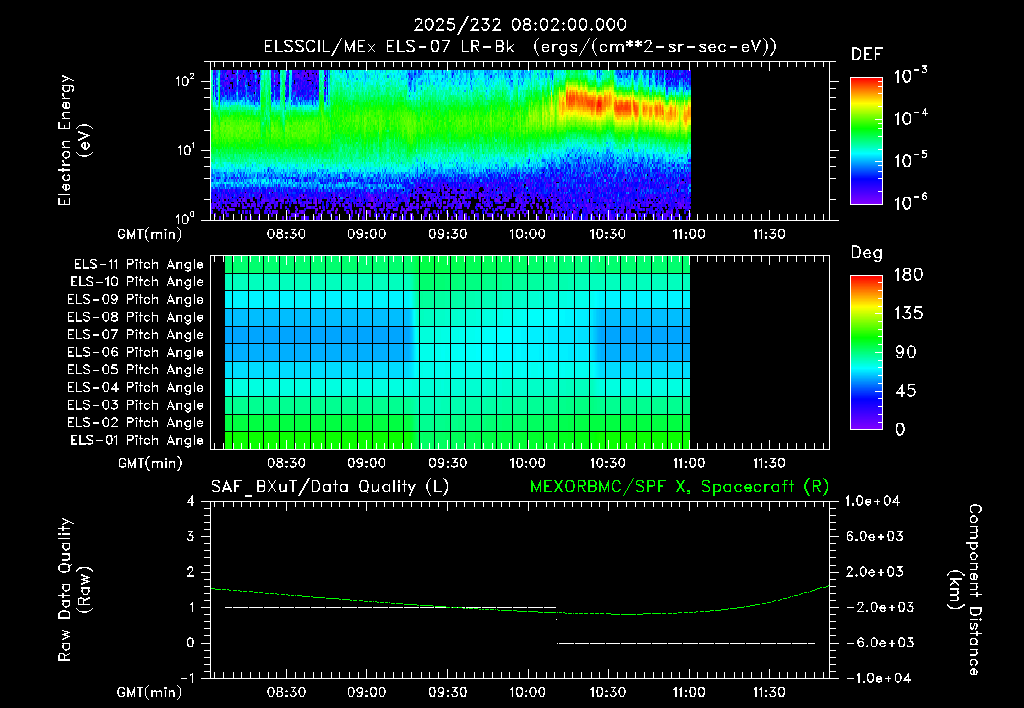This screenshot has width=1024, height=708.
Task: Click the 10^1 energy axis tick label
Action: coord(185,150)
